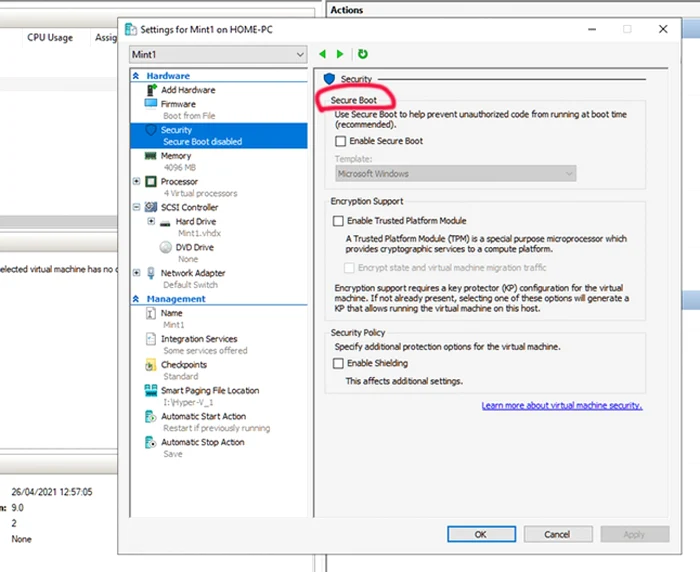Select Automatic Start Action label
Screen dimensions: 700x572
(x=204, y=417)
